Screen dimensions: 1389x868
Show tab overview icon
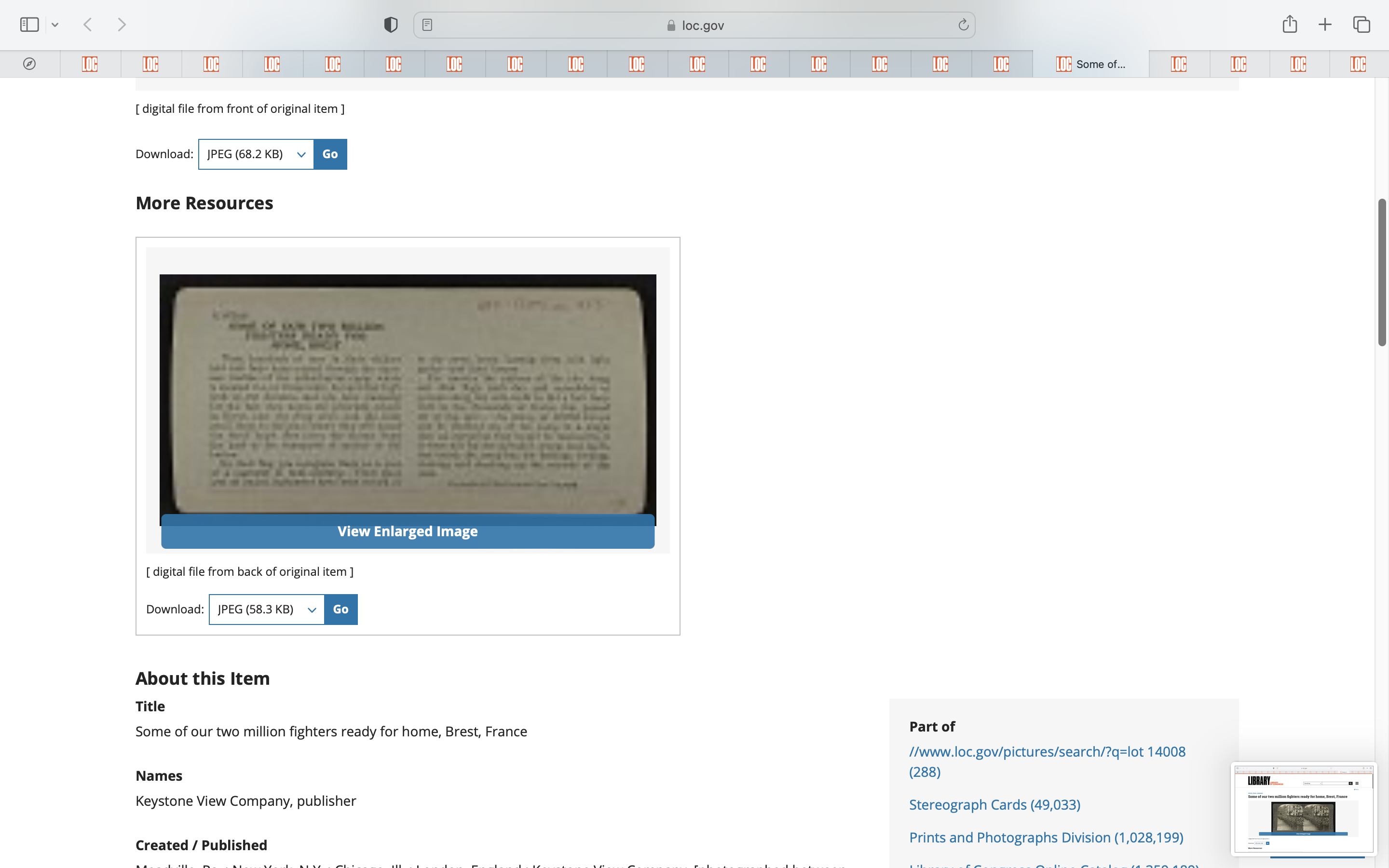[1362, 25]
